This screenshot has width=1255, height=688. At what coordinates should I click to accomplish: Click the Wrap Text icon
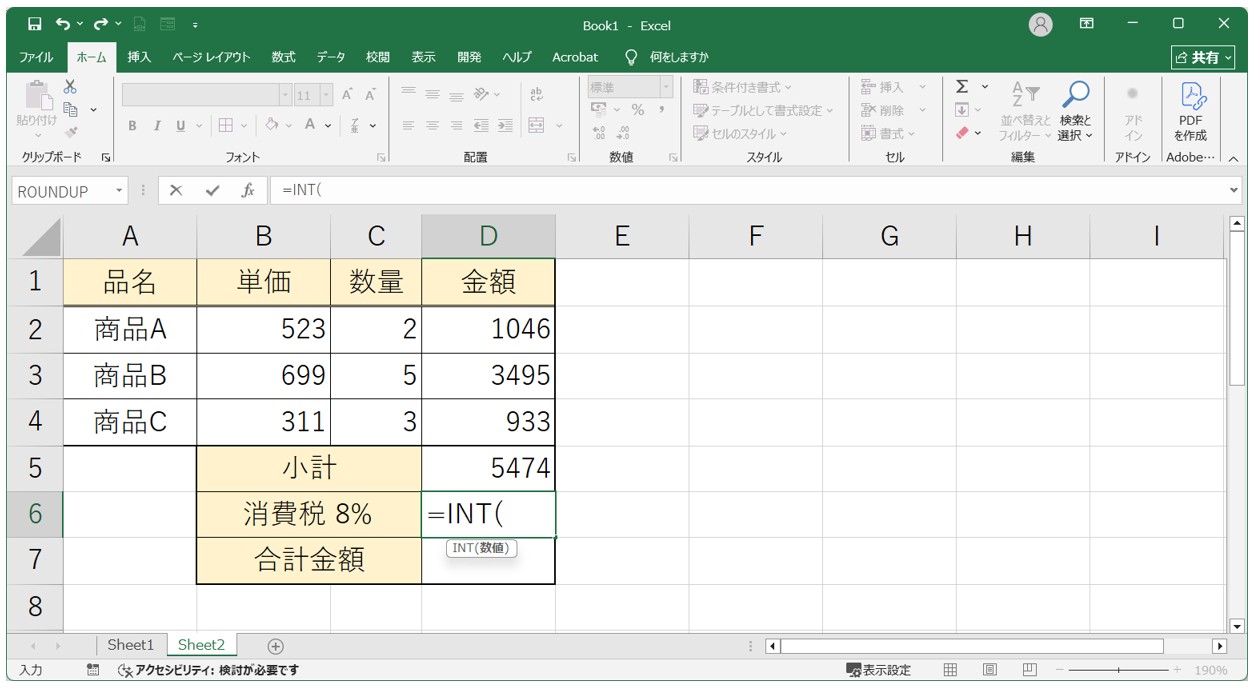click(536, 95)
